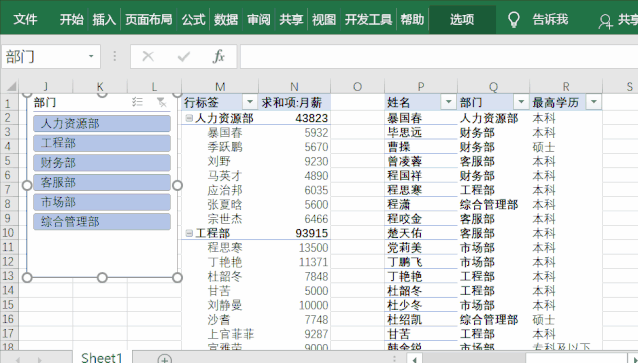This screenshot has width=638, height=363.
Task: Select column Q header
Action: [x=493, y=86]
